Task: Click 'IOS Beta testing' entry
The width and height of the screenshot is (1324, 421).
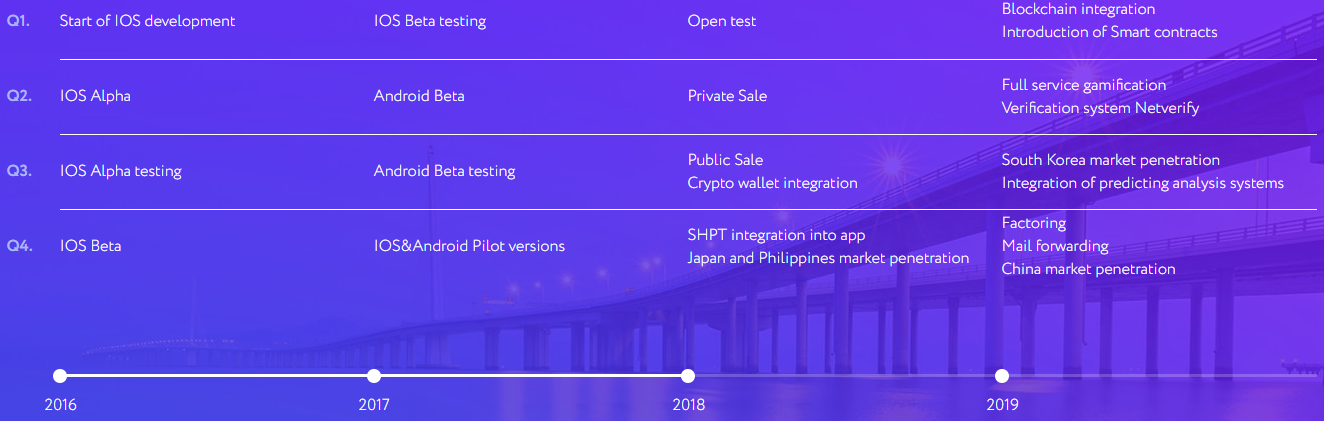Action: pyautogui.click(x=430, y=20)
